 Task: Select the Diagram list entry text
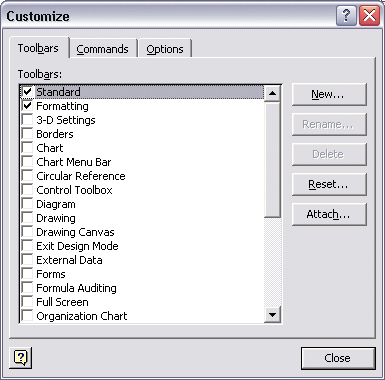56,204
